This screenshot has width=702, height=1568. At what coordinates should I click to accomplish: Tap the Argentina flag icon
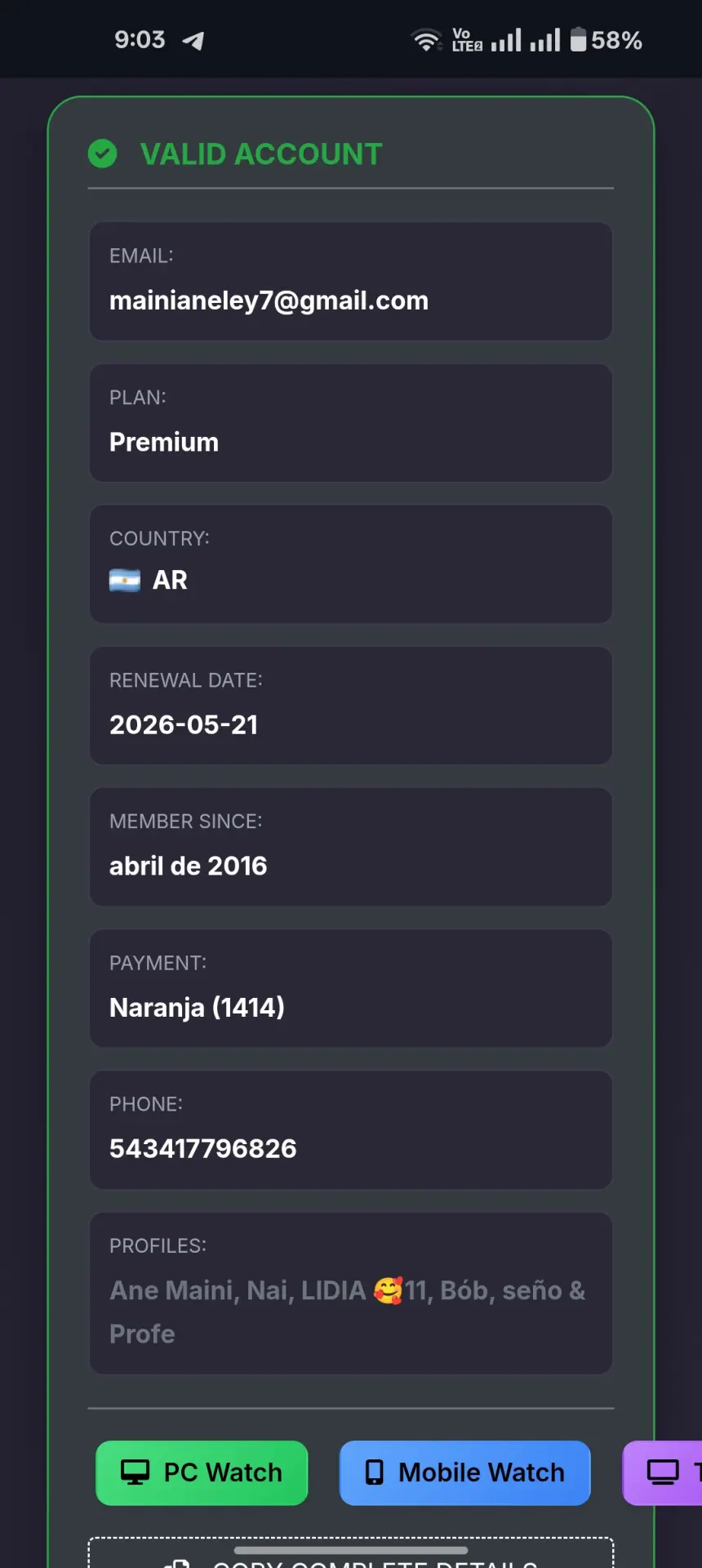[125, 581]
